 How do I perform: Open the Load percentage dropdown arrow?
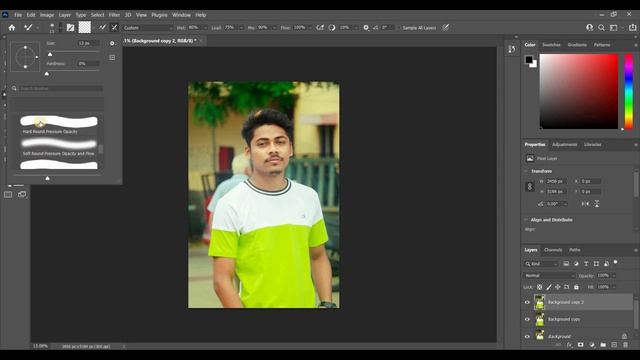[x=241, y=28]
